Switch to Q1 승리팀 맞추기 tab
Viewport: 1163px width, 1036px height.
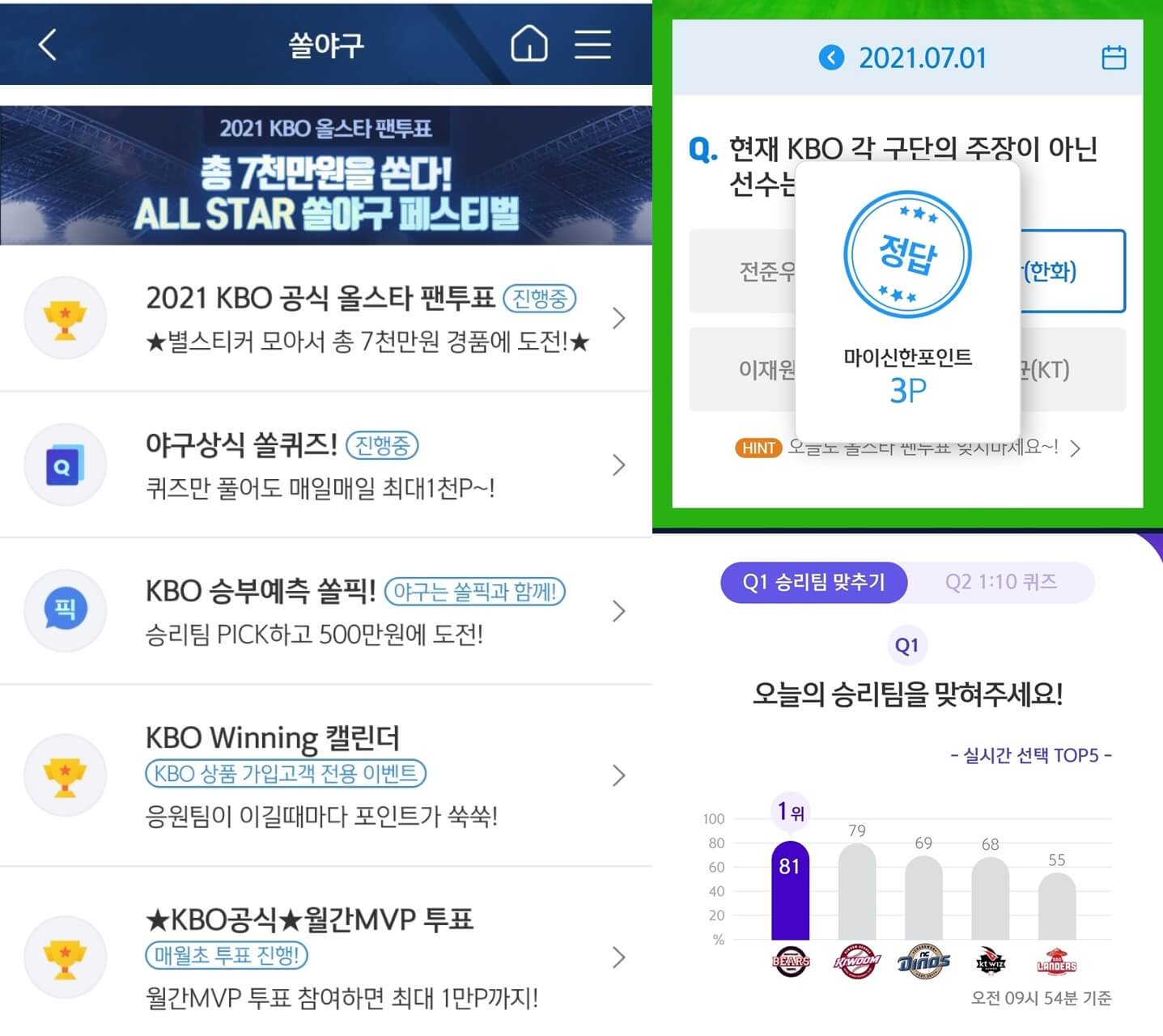pyautogui.click(x=813, y=582)
